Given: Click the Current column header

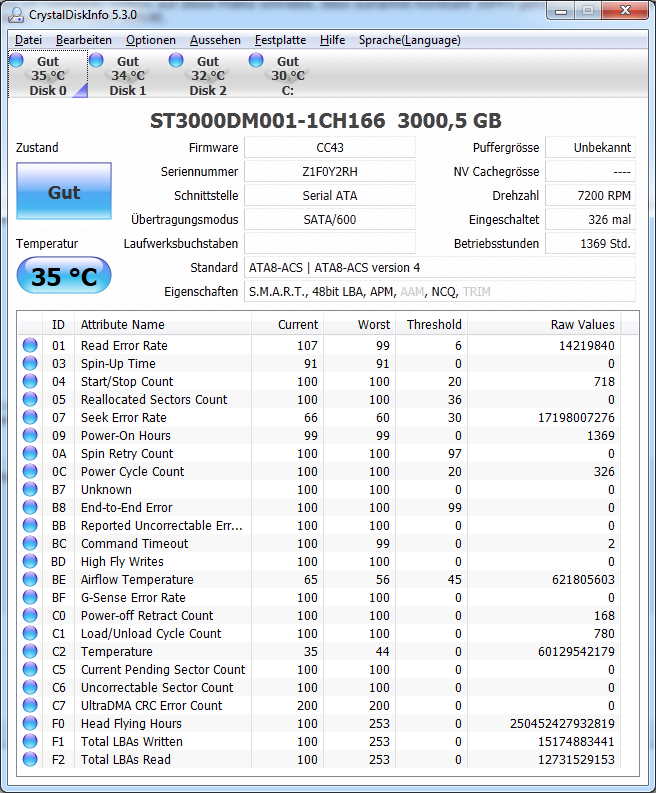Looking at the screenshot, I should click(287, 325).
